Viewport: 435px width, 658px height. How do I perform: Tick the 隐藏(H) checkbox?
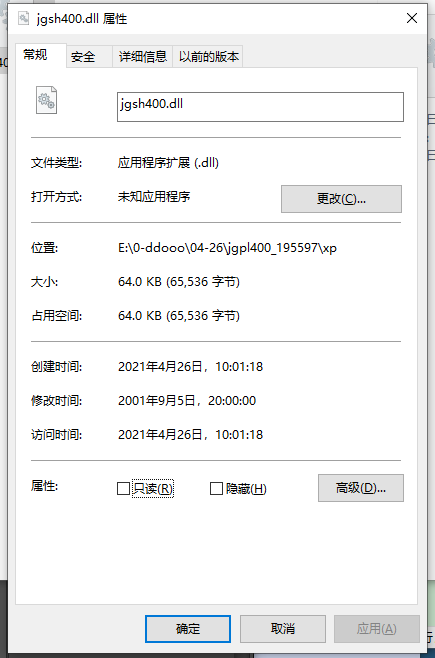tap(216, 488)
